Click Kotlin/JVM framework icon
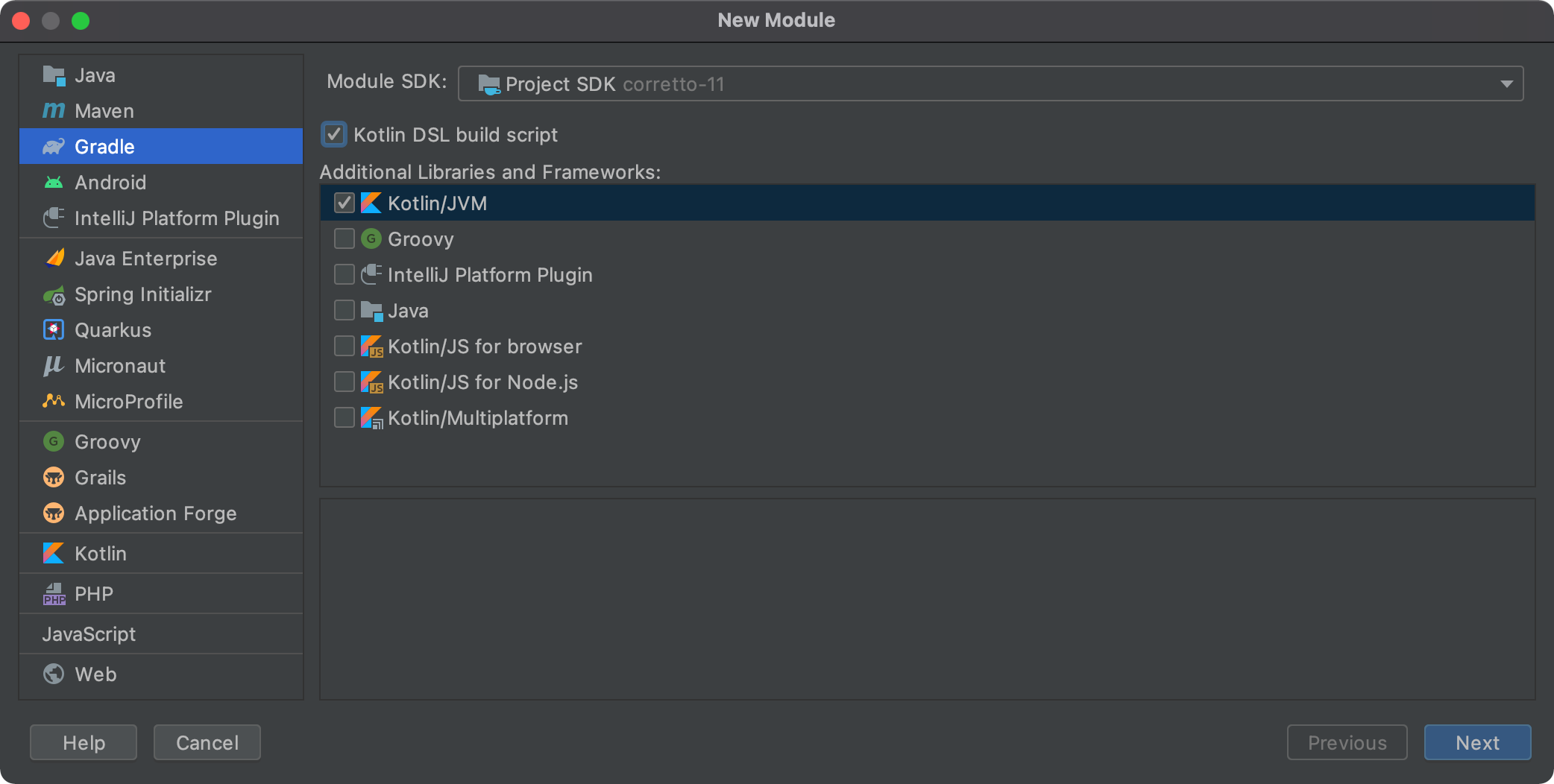Viewport: 1554px width, 784px height. (371, 203)
